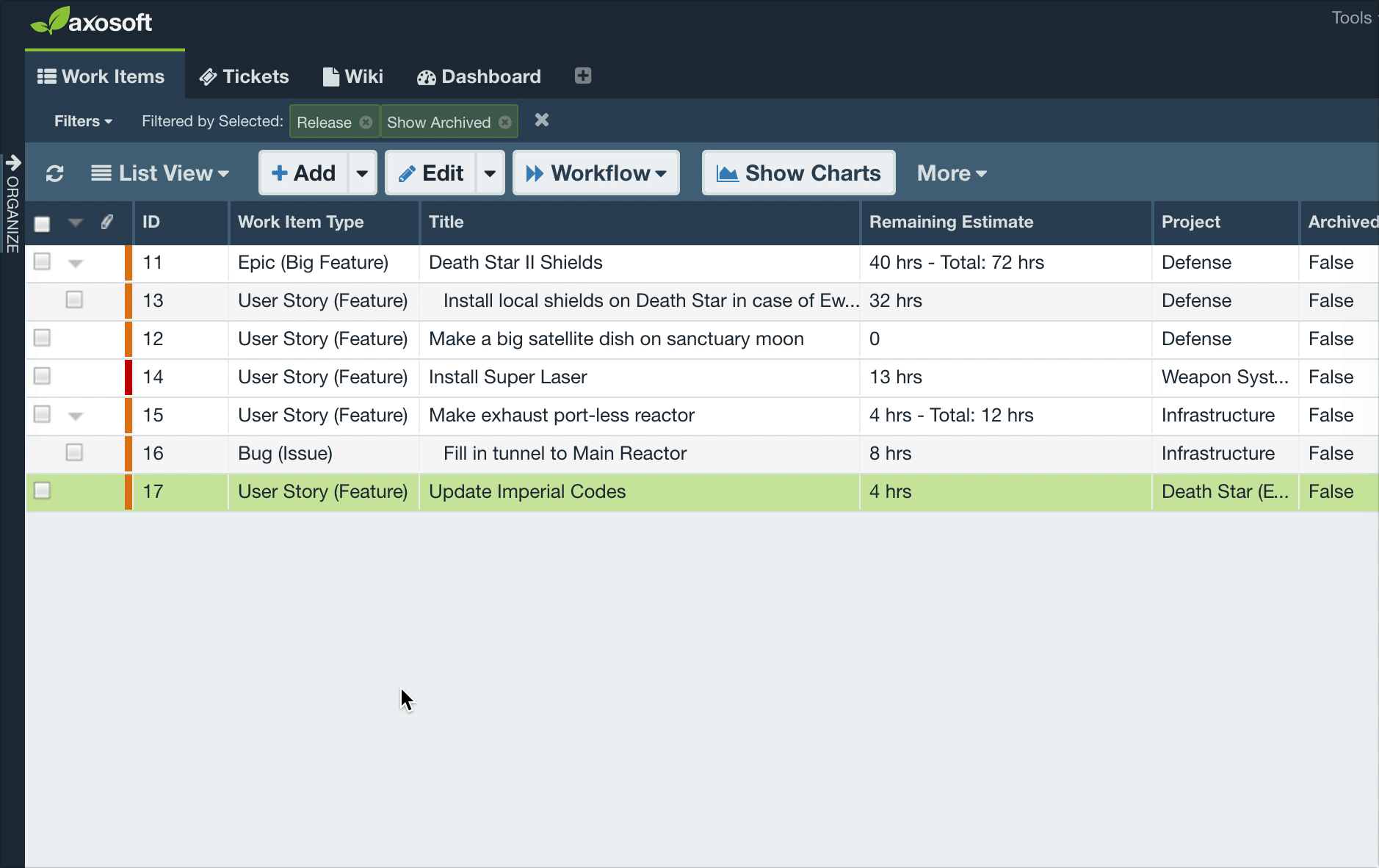Click the Show Charts button
This screenshot has height=868, width=1379.
click(x=799, y=173)
